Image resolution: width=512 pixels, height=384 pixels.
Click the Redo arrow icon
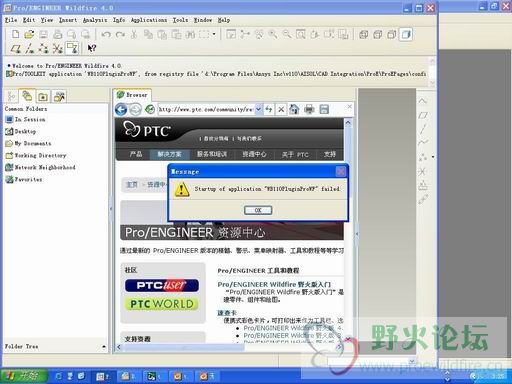pos(120,34)
